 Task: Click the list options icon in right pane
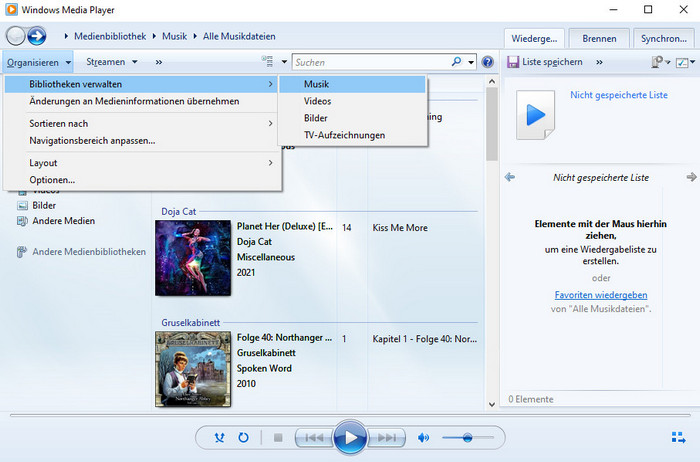pyautogui.click(x=657, y=62)
